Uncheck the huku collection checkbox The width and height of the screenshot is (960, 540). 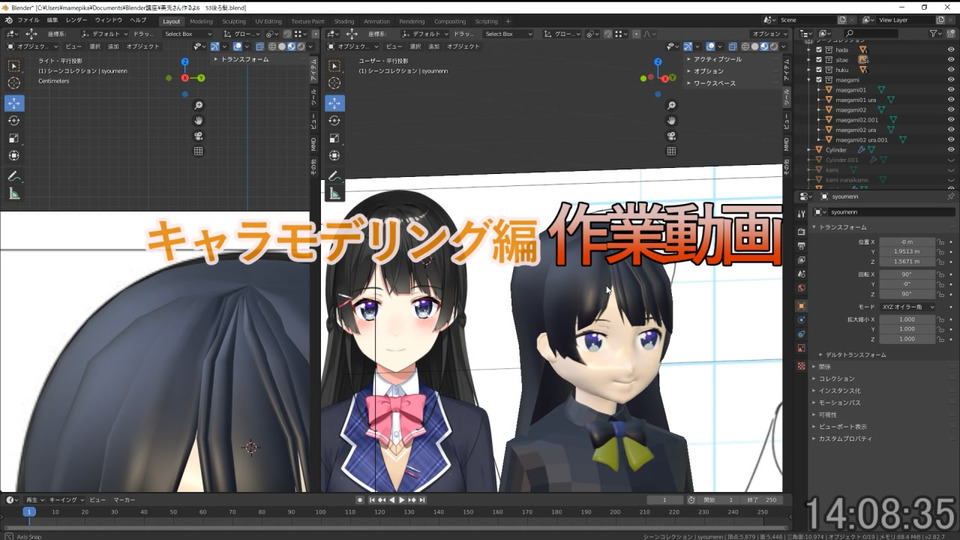(819, 70)
